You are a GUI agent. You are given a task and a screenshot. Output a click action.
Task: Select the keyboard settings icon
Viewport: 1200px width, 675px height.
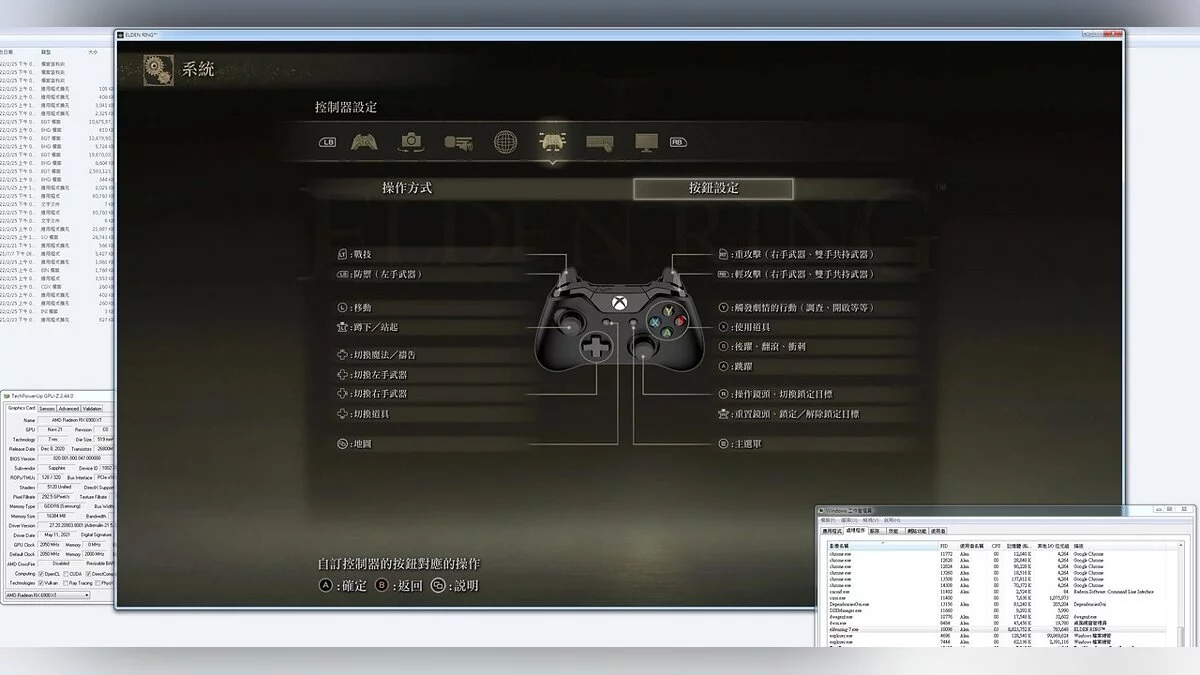pos(600,141)
